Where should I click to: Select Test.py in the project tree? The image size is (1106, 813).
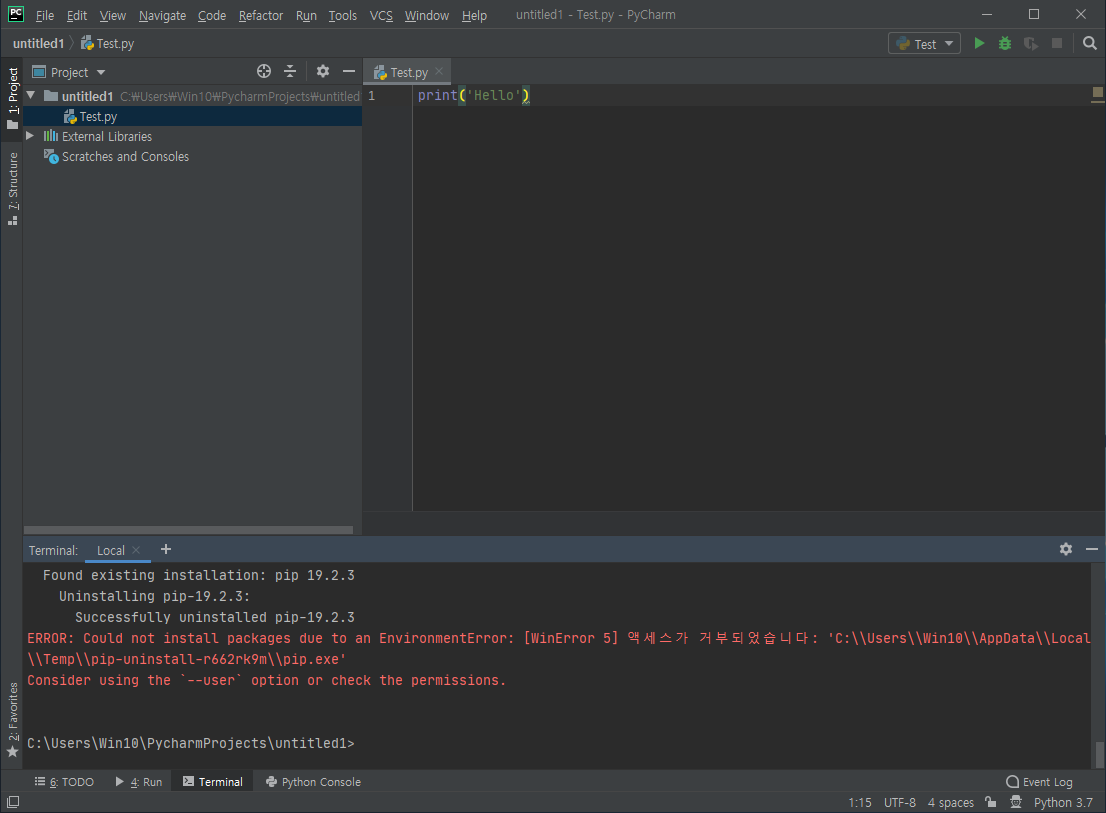click(193, 116)
